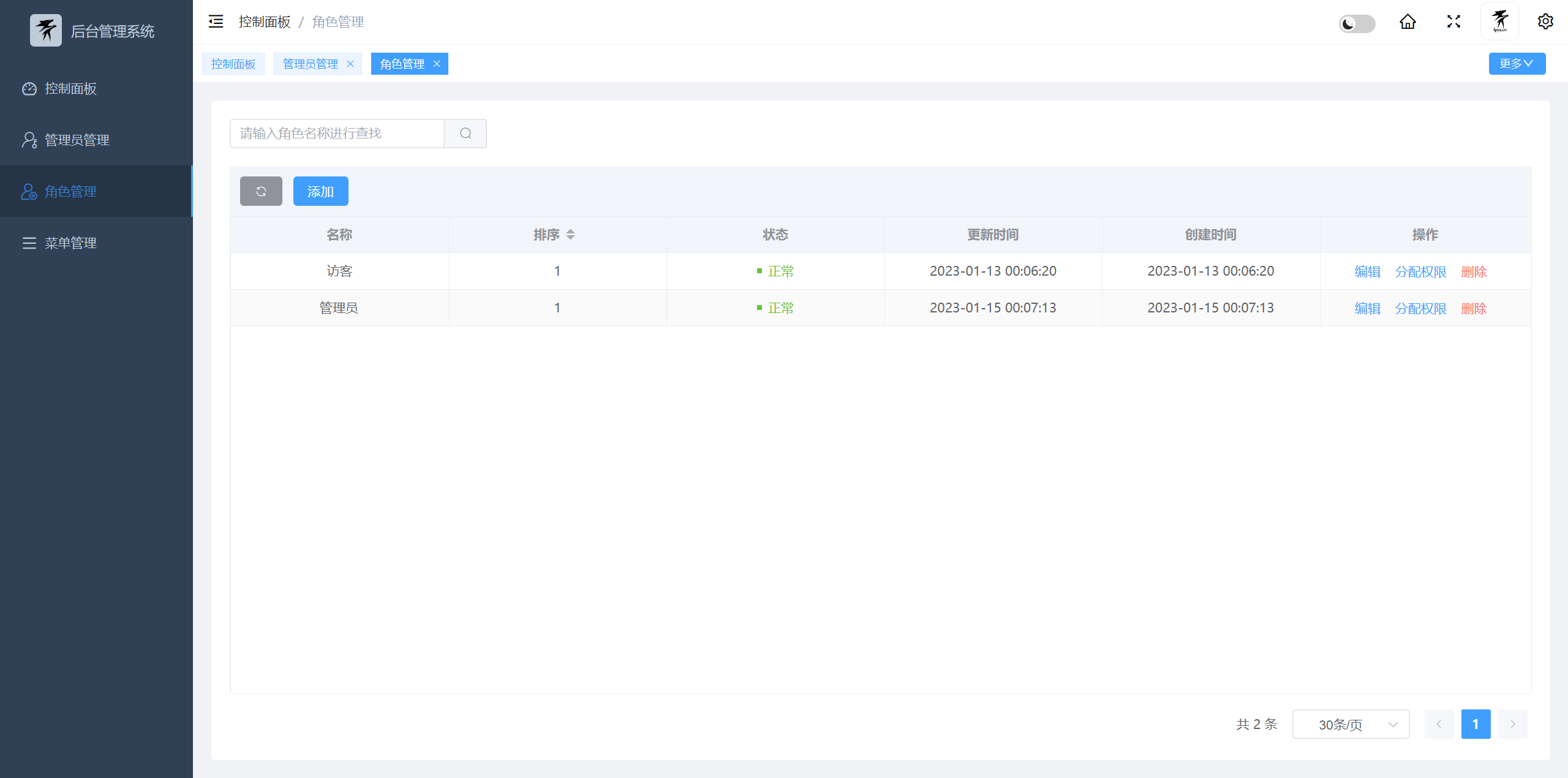This screenshot has height=778, width=1568.
Task: Click the 后台管理系统 title
Action: coord(113,31)
